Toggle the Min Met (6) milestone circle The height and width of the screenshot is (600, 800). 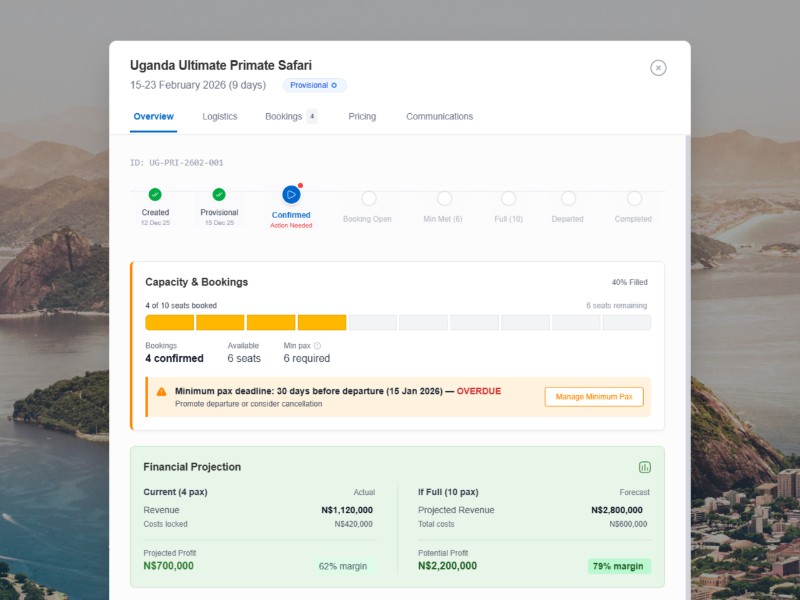442,198
